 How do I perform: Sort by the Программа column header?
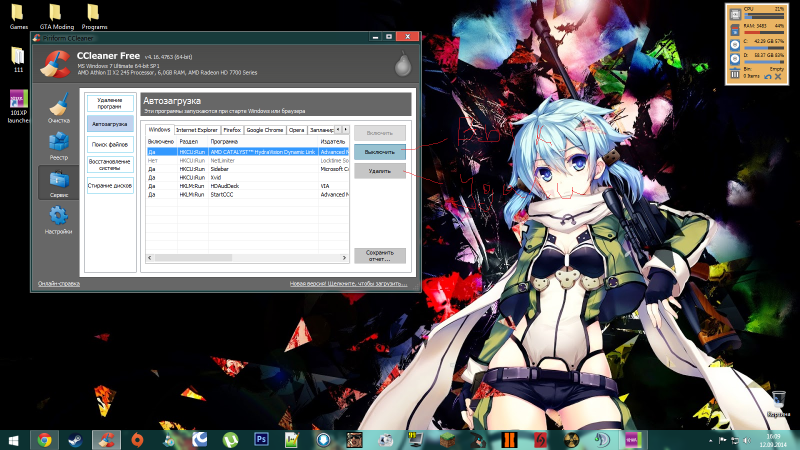pyautogui.click(x=263, y=141)
